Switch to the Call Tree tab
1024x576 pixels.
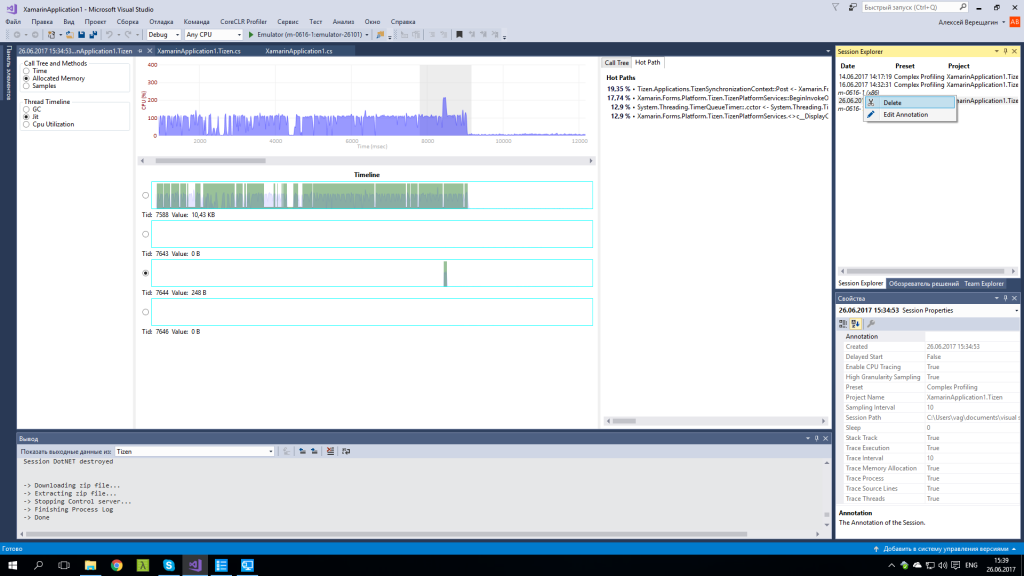pos(616,63)
